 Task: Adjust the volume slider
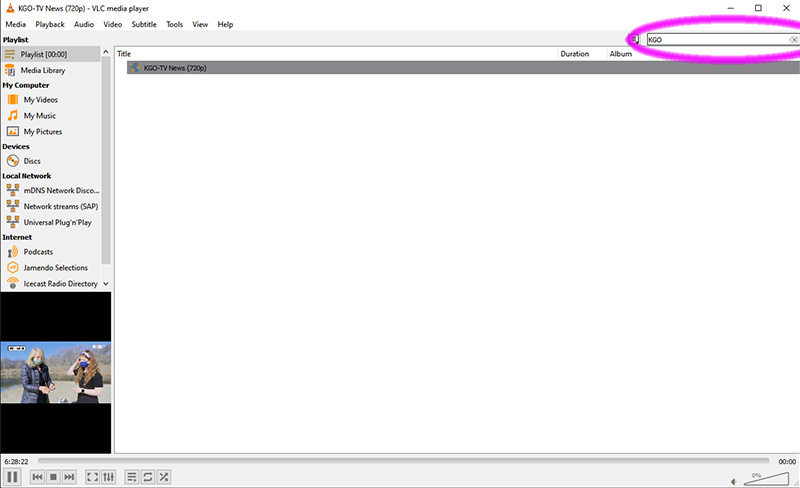(766, 478)
